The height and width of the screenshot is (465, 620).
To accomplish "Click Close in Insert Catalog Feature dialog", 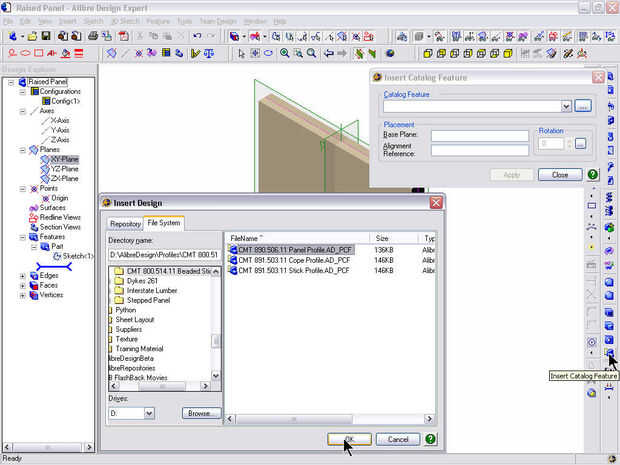I will tap(560, 174).
